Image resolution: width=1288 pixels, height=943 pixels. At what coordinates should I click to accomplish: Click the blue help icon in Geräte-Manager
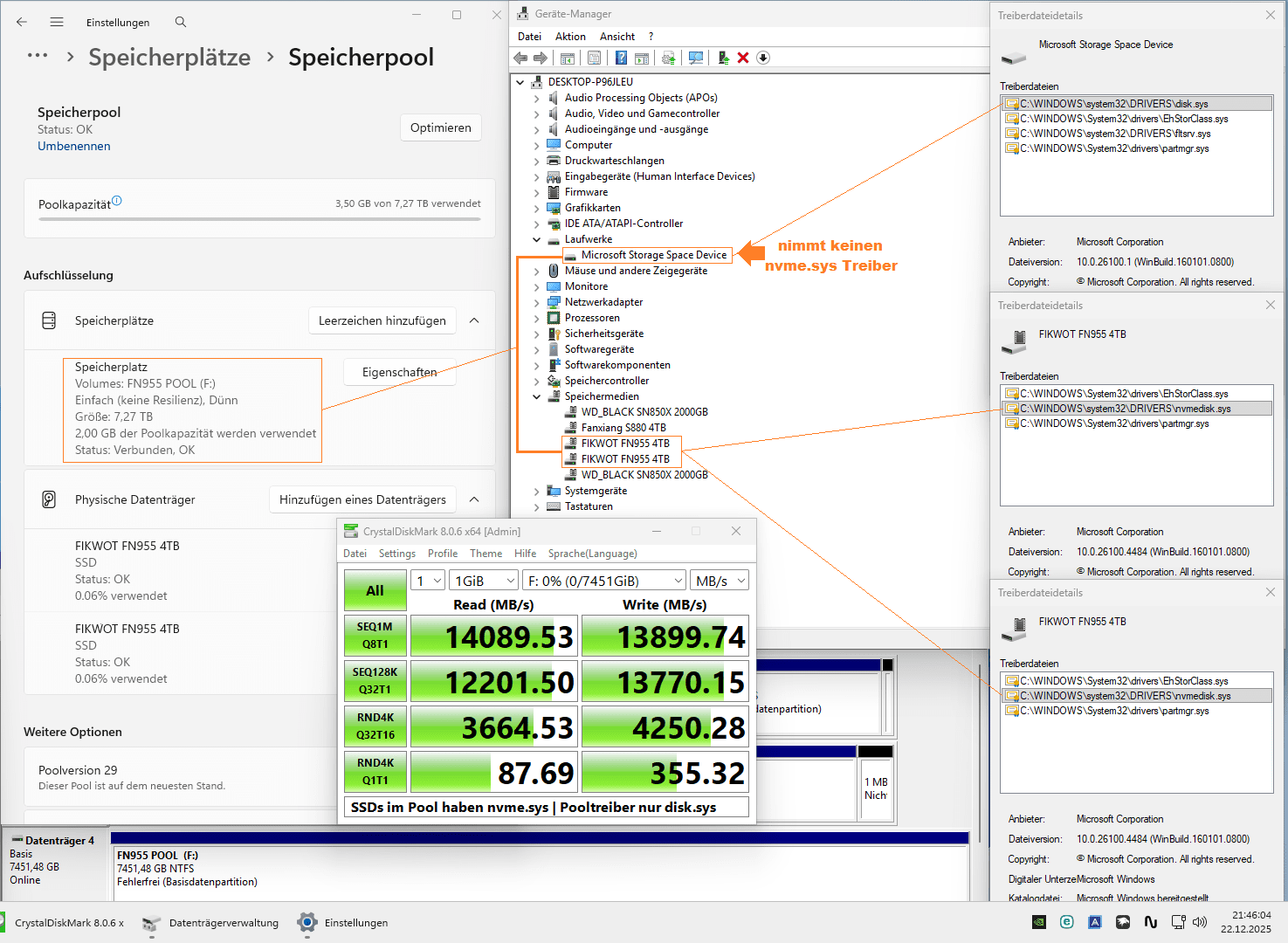[x=621, y=58]
